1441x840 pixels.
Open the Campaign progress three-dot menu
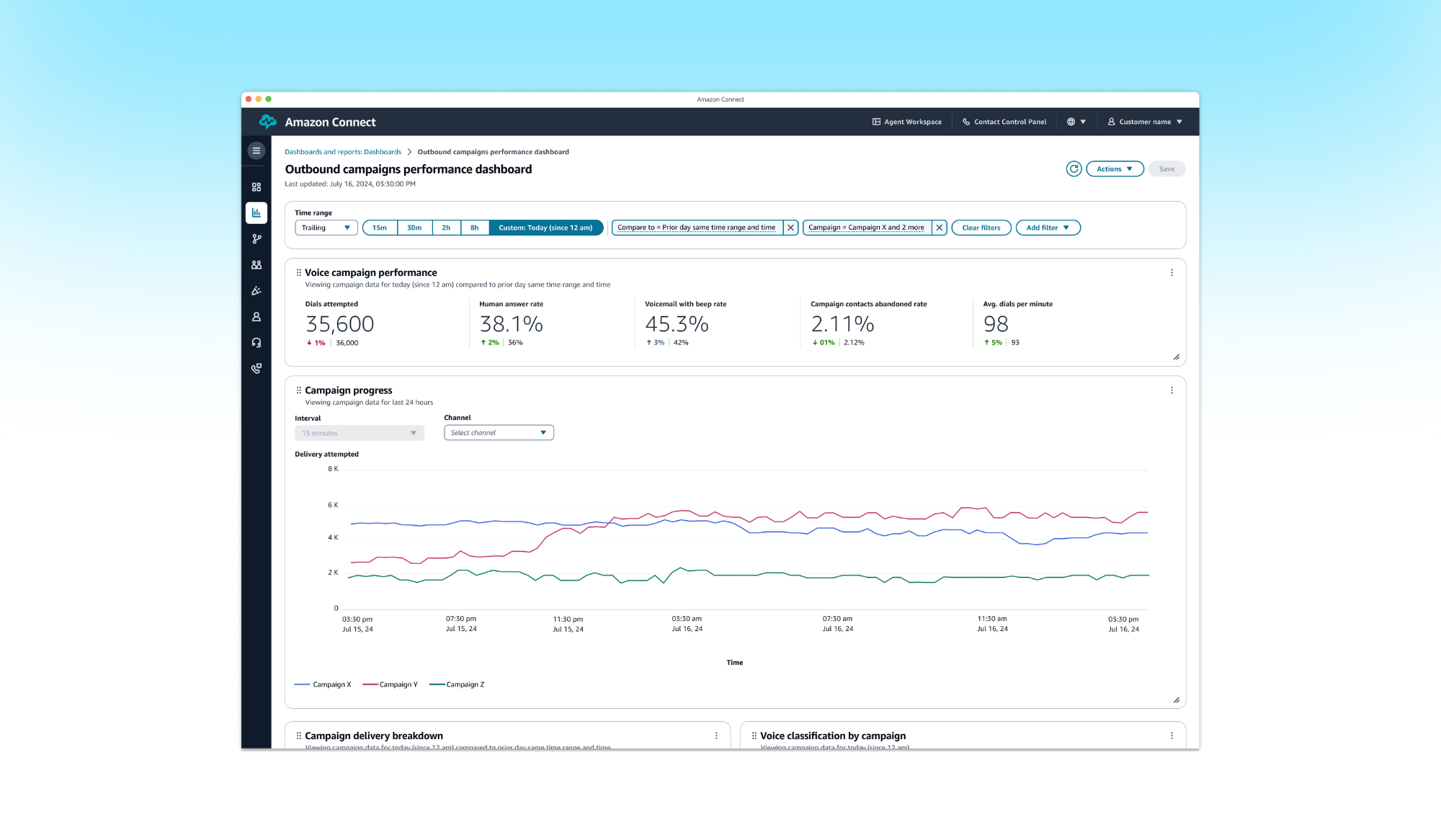pyautogui.click(x=1172, y=390)
